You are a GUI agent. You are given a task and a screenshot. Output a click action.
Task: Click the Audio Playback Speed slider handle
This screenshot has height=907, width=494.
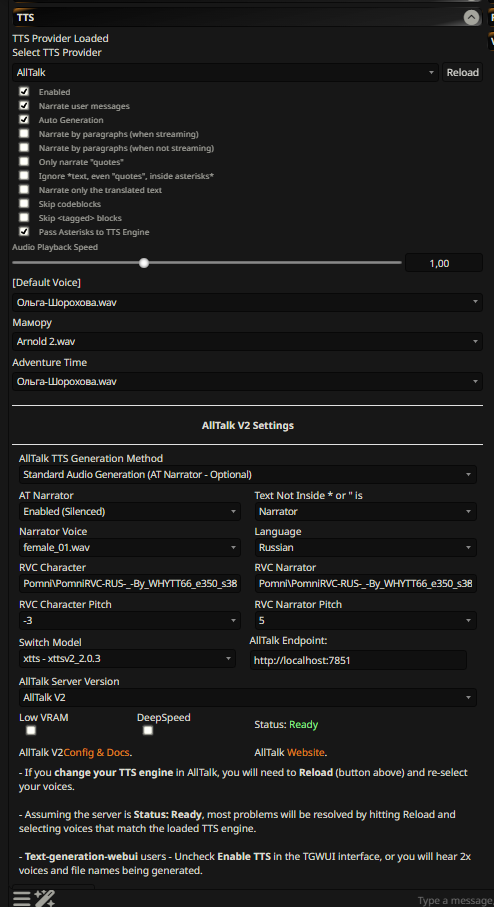point(144,263)
